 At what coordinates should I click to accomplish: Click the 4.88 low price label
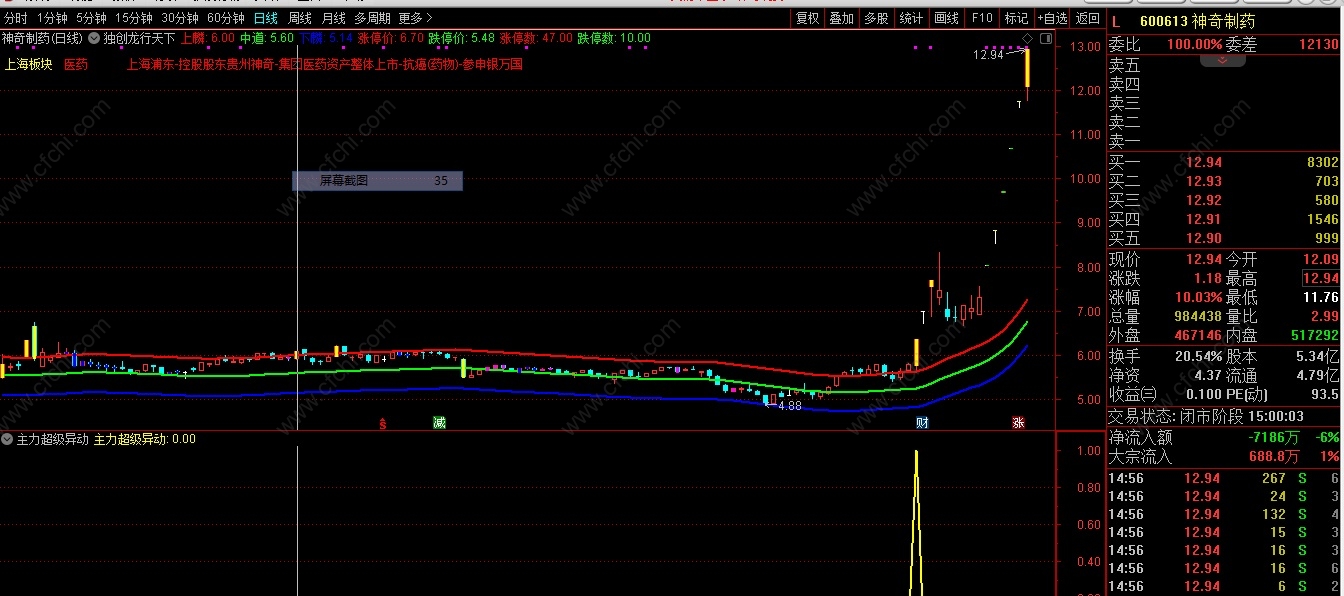click(790, 406)
